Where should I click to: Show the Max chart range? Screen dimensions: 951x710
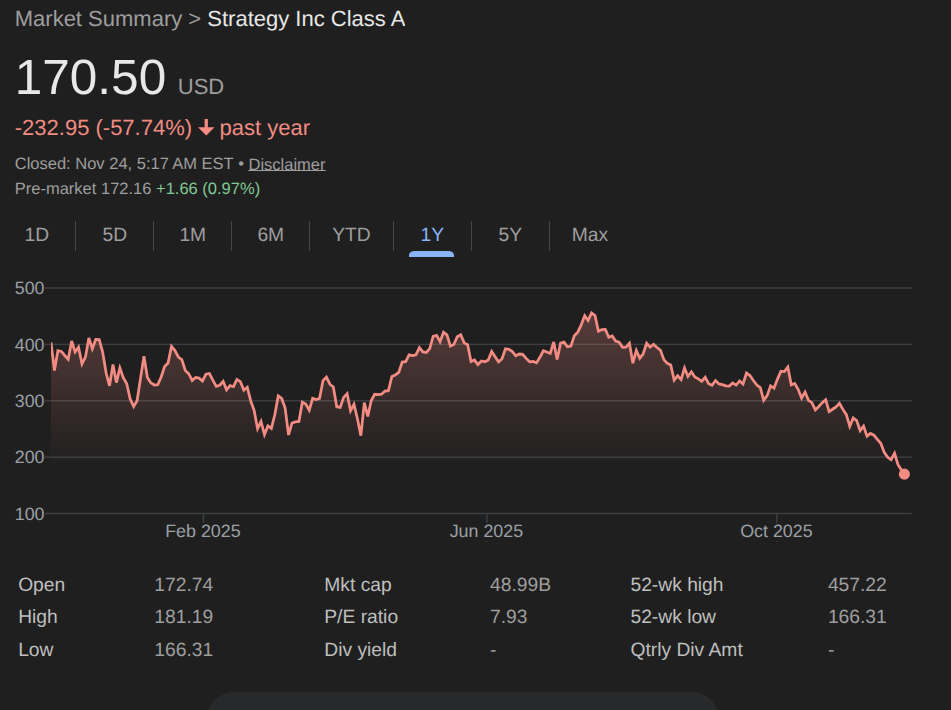click(590, 235)
